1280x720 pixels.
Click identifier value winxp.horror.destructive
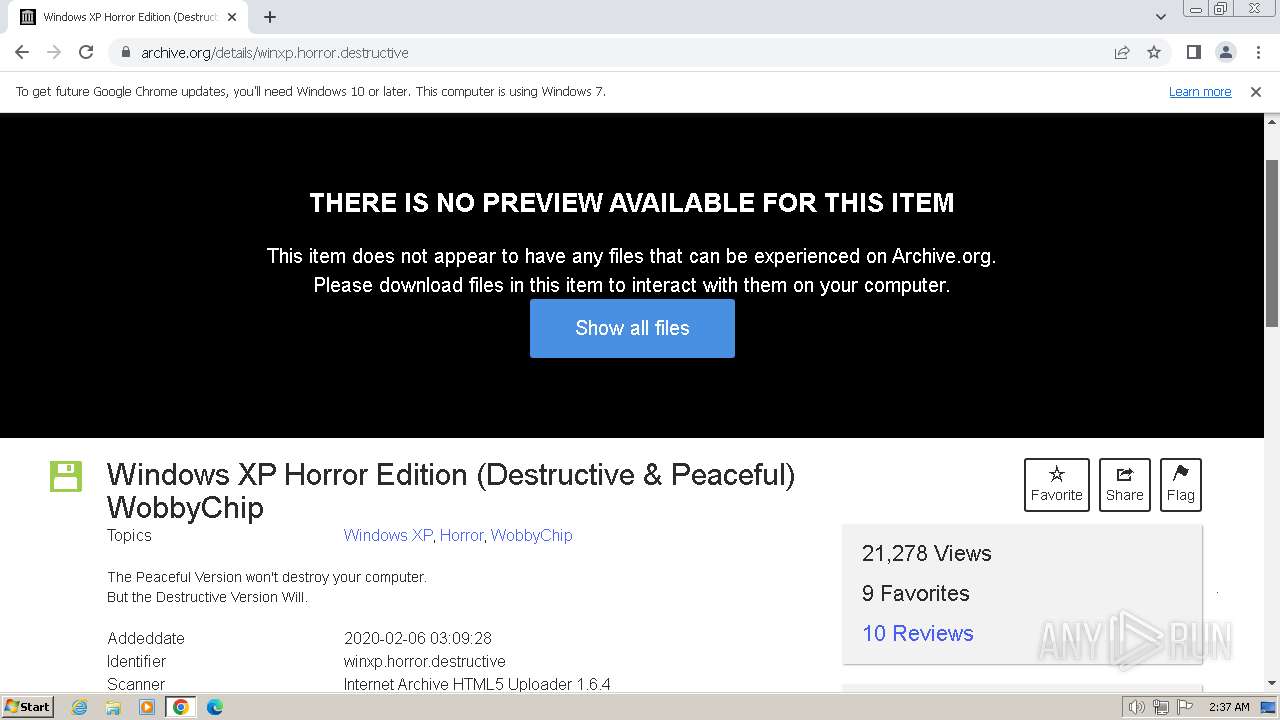[x=425, y=661]
